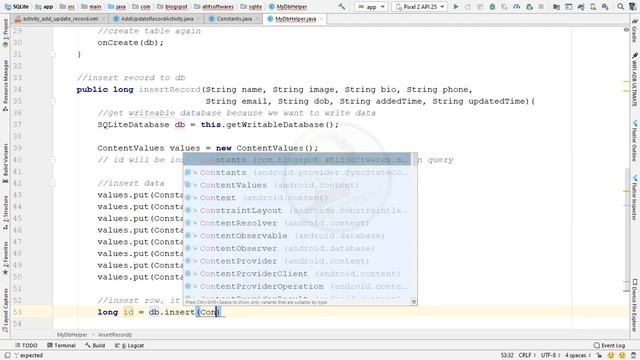Open the run configuration dropdown showing app

371,7
